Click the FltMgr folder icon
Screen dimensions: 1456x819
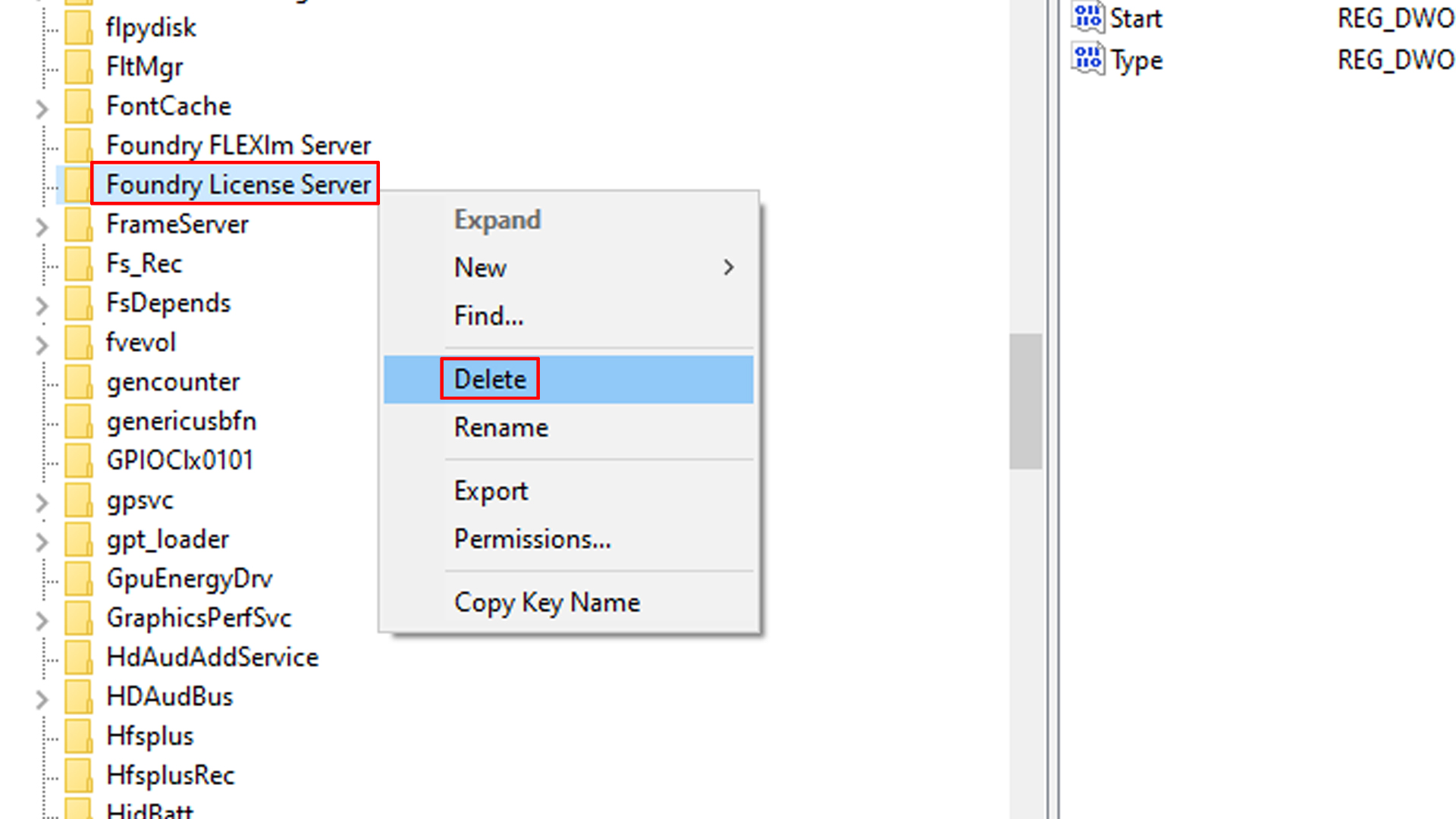coord(78,67)
